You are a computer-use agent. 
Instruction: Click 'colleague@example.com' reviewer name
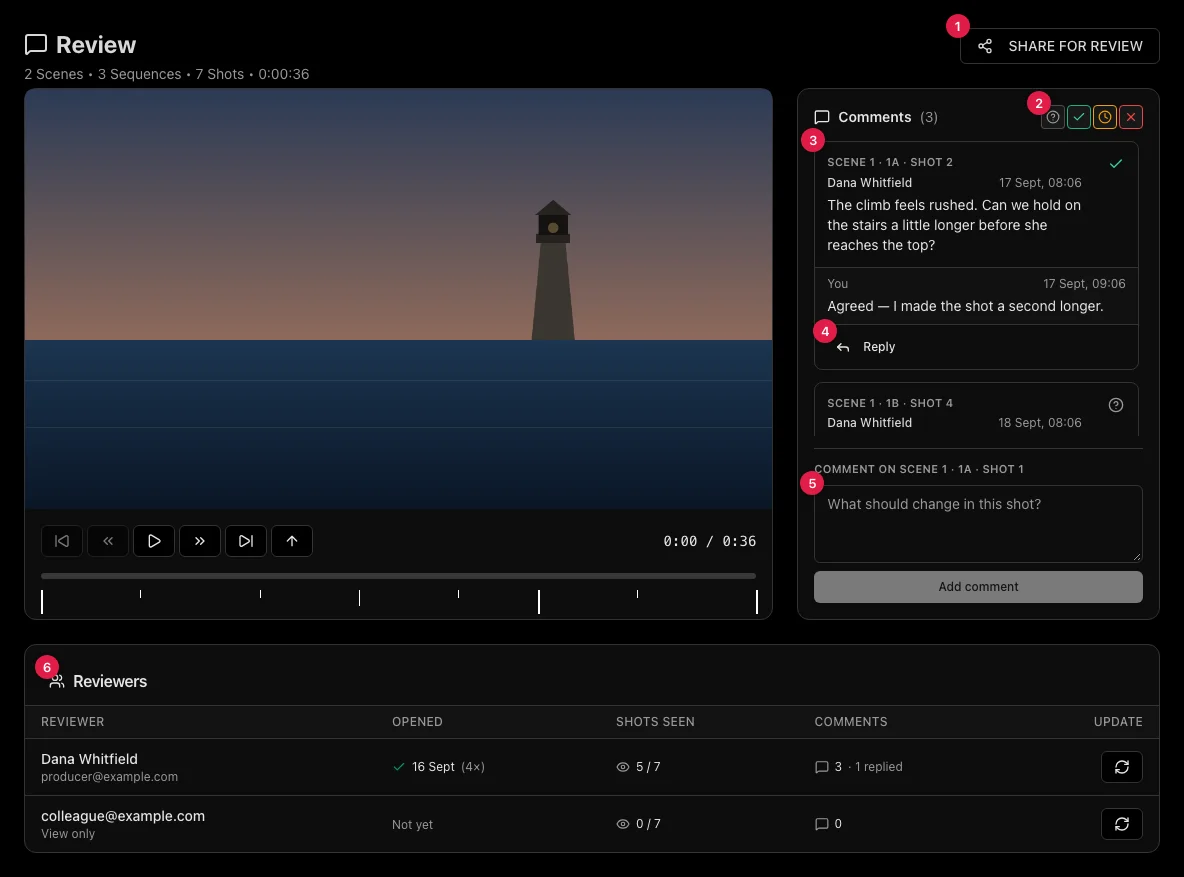[x=123, y=816]
